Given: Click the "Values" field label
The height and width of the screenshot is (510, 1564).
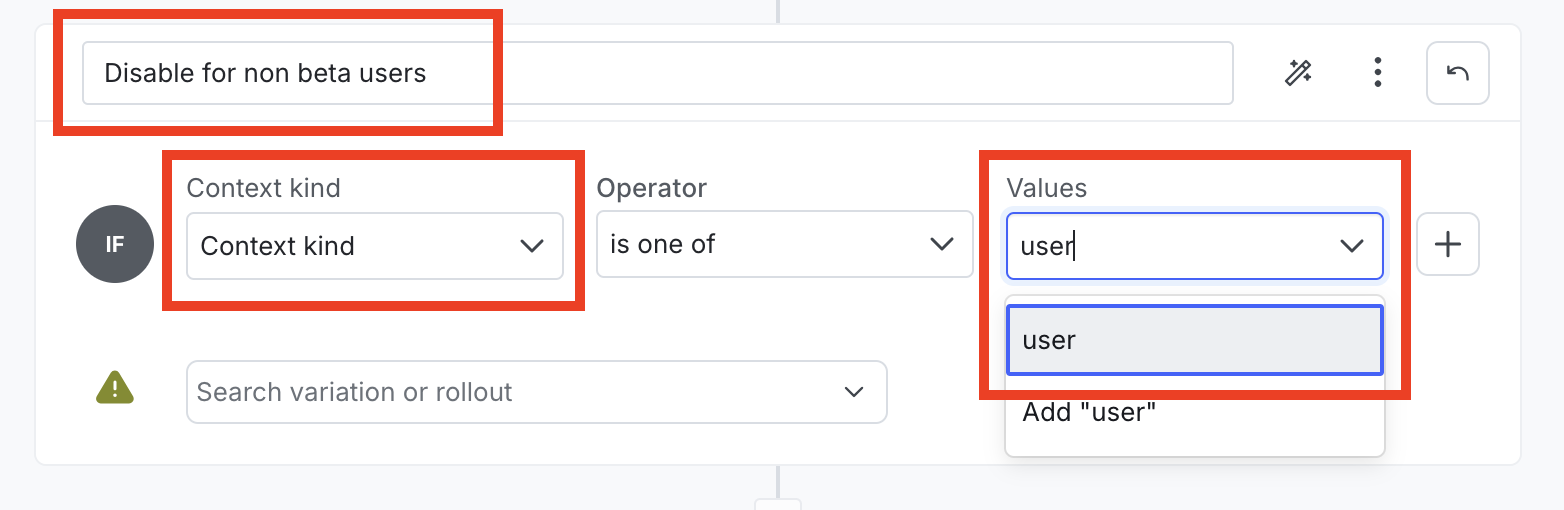Looking at the screenshot, I should coord(1046,188).
